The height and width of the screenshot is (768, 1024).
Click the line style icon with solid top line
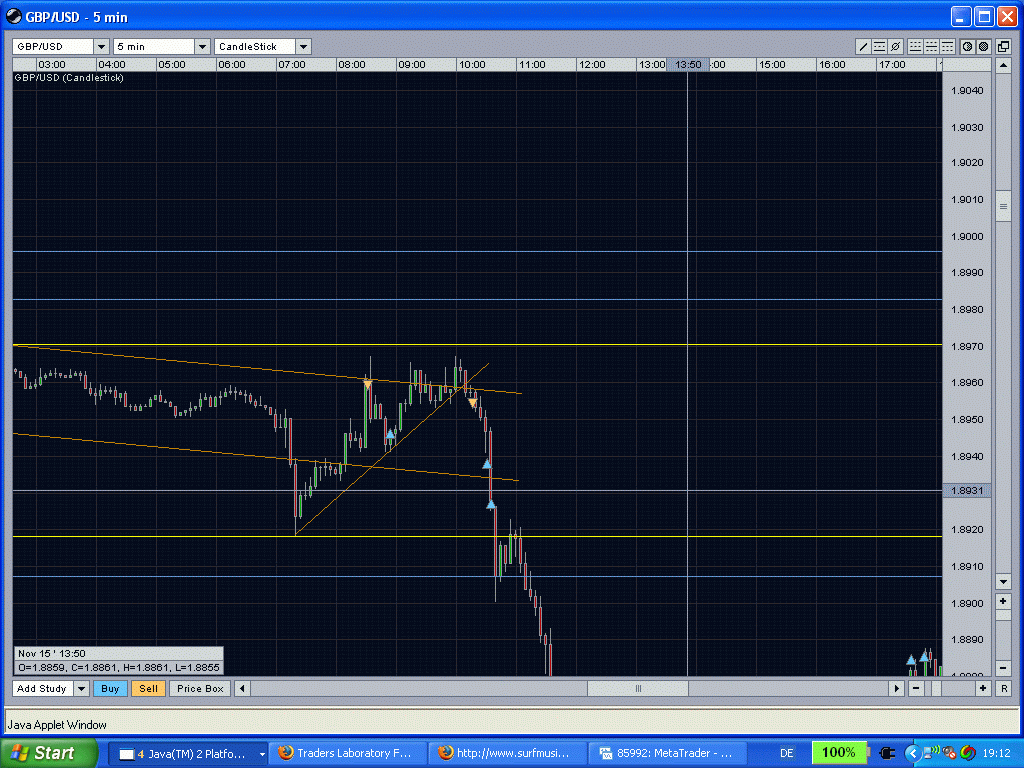point(948,46)
